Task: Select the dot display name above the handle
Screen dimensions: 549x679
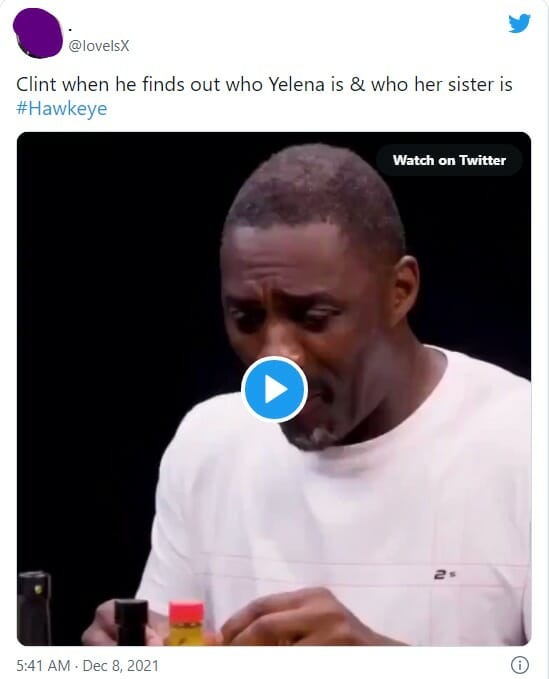Action: pos(70,29)
